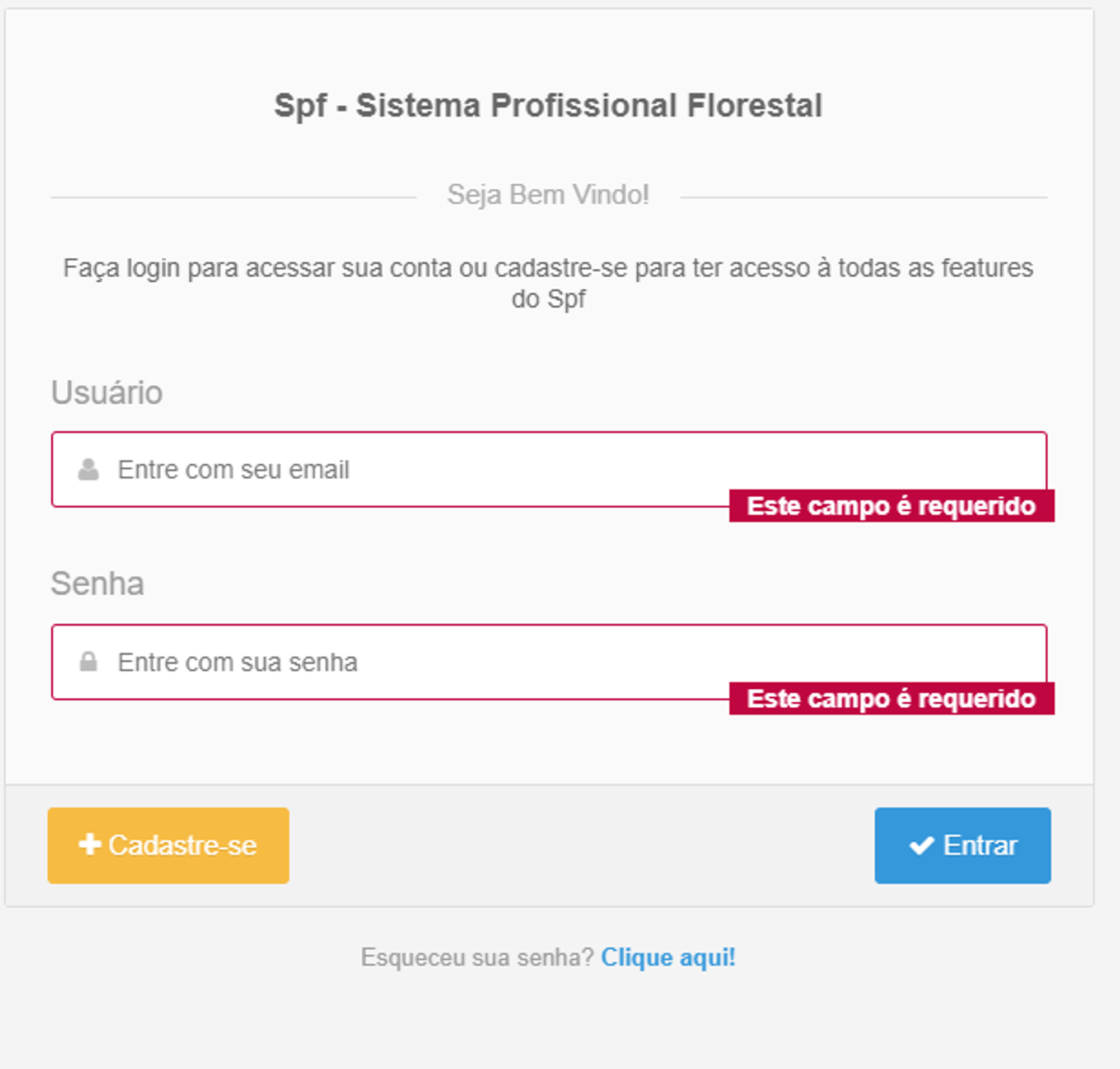Click the 'Spf - Sistema Profissional Florestal' title
Viewport: 1120px width, 1069px height.
pos(547,104)
